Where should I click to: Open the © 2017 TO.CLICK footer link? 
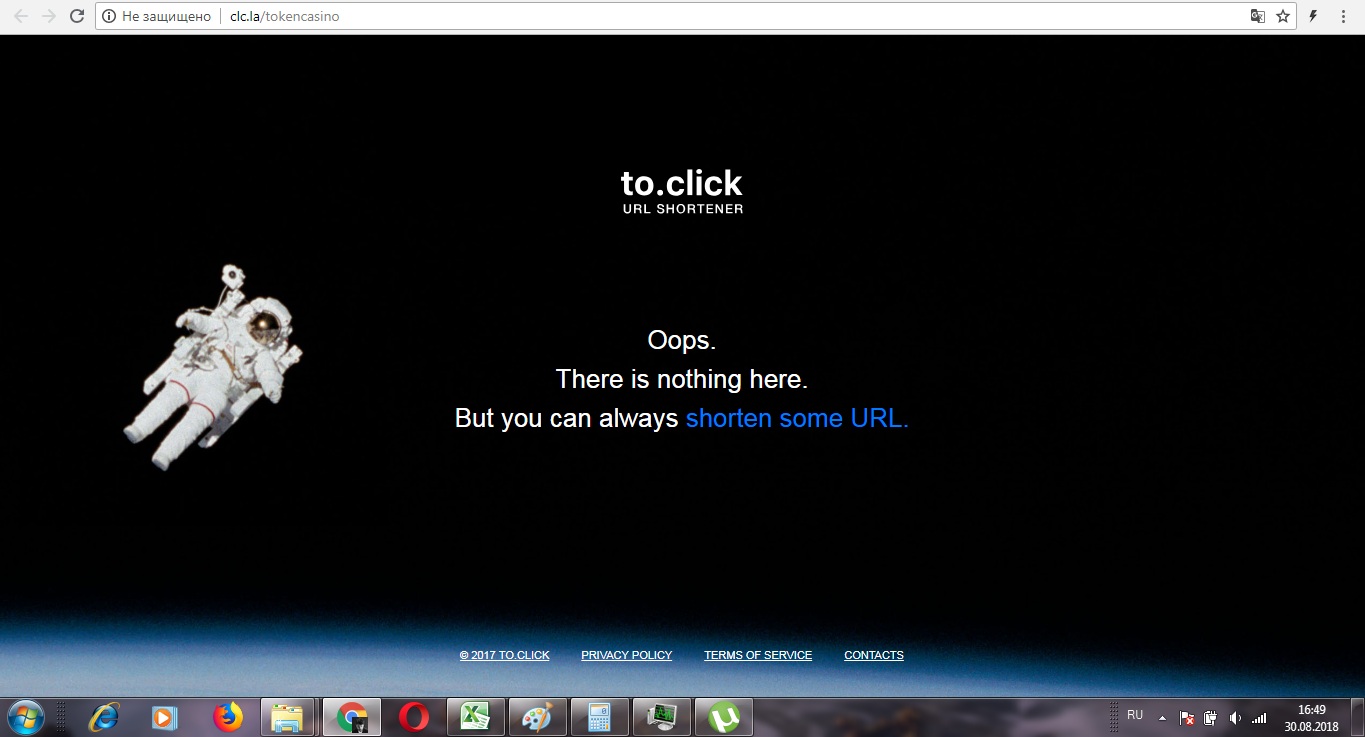[x=505, y=655]
